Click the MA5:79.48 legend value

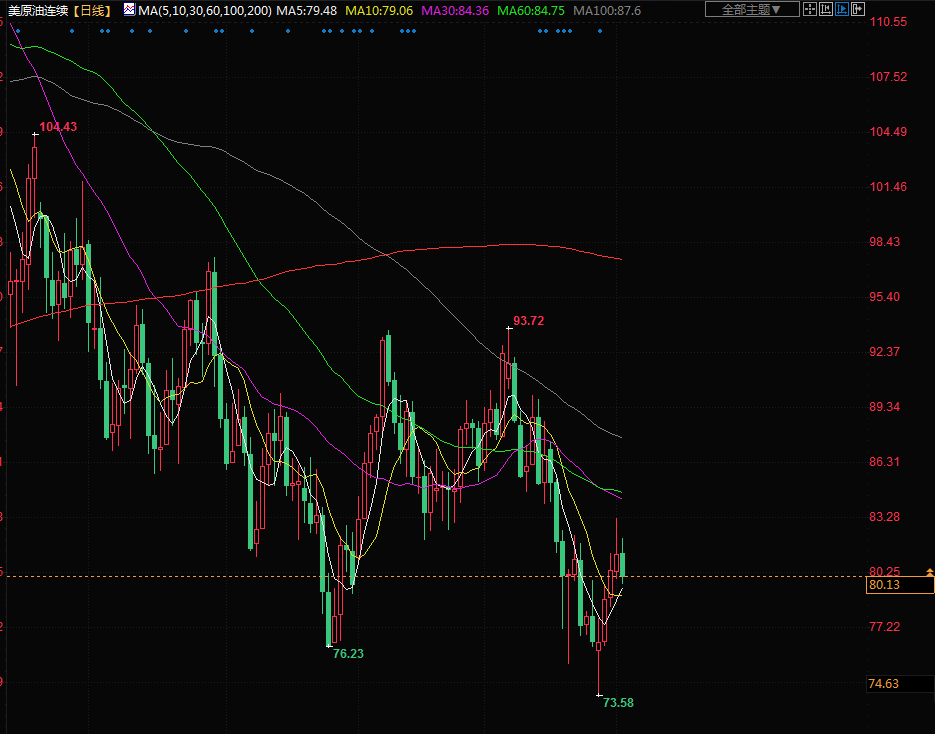[x=307, y=10]
